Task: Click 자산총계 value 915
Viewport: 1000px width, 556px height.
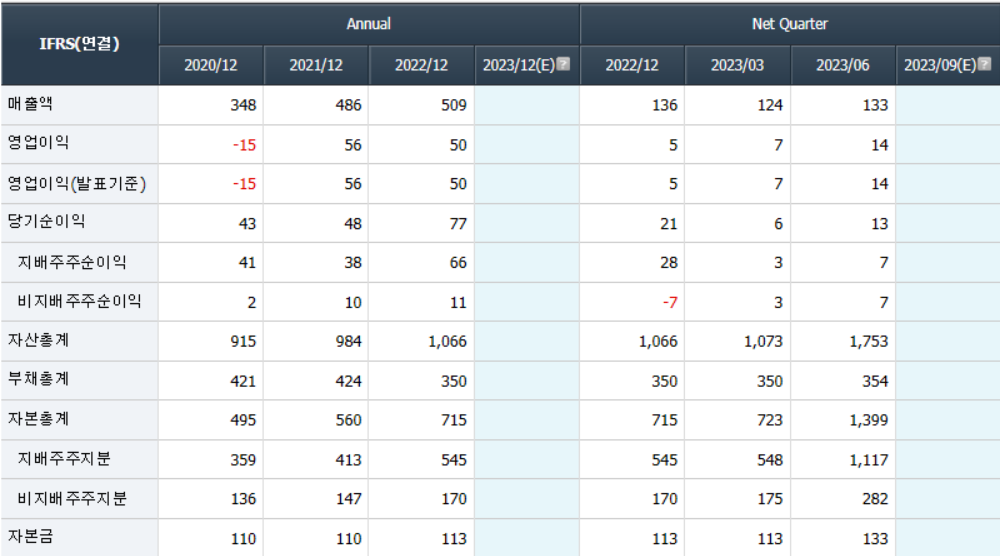Action: pyautogui.click(x=243, y=342)
